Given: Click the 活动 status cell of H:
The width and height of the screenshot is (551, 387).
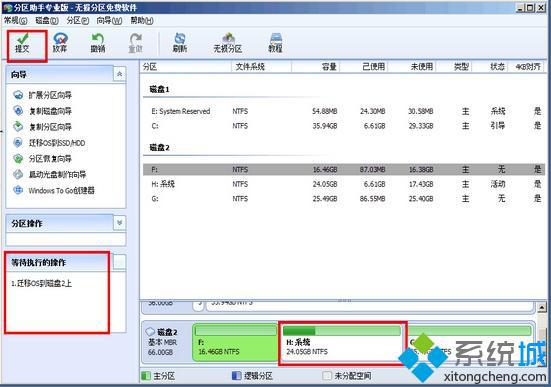Looking at the screenshot, I should click(x=498, y=184).
